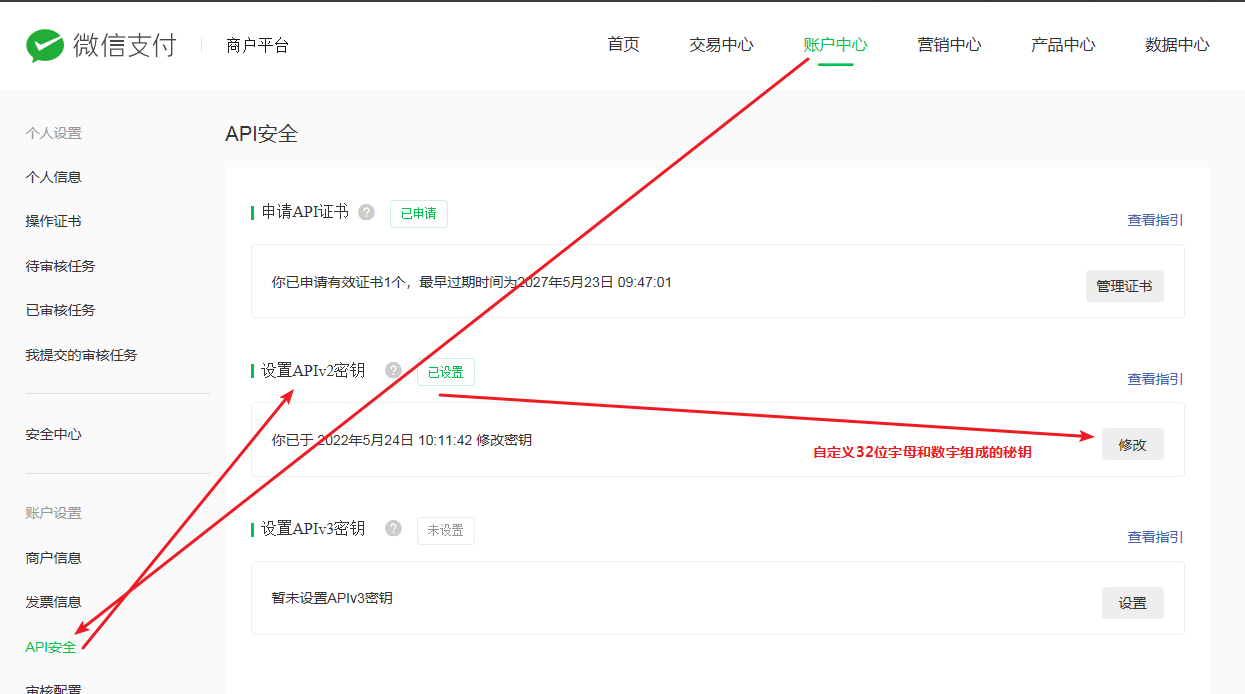Click key modified text 2022年5月24日
The image size is (1245, 694).
pos(365,440)
